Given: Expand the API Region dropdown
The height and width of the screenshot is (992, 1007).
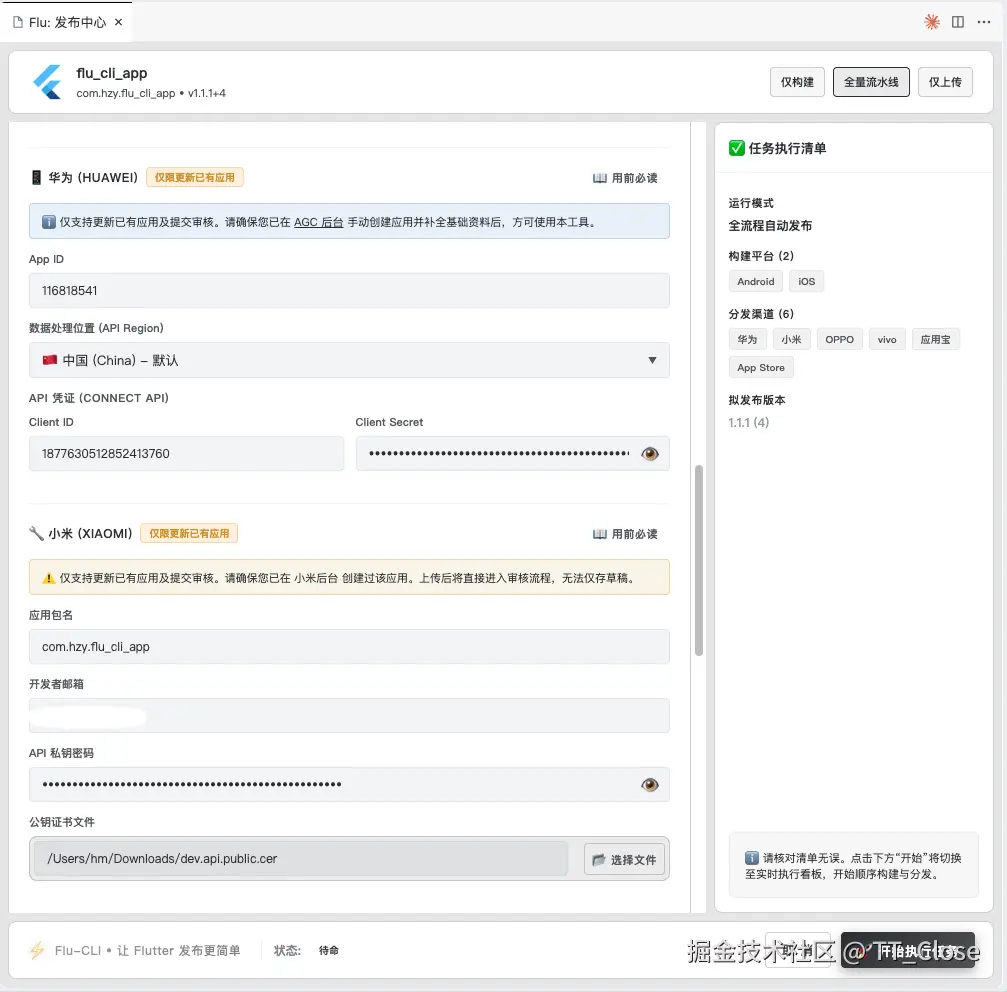Looking at the screenshot, I should click(349, 360).
